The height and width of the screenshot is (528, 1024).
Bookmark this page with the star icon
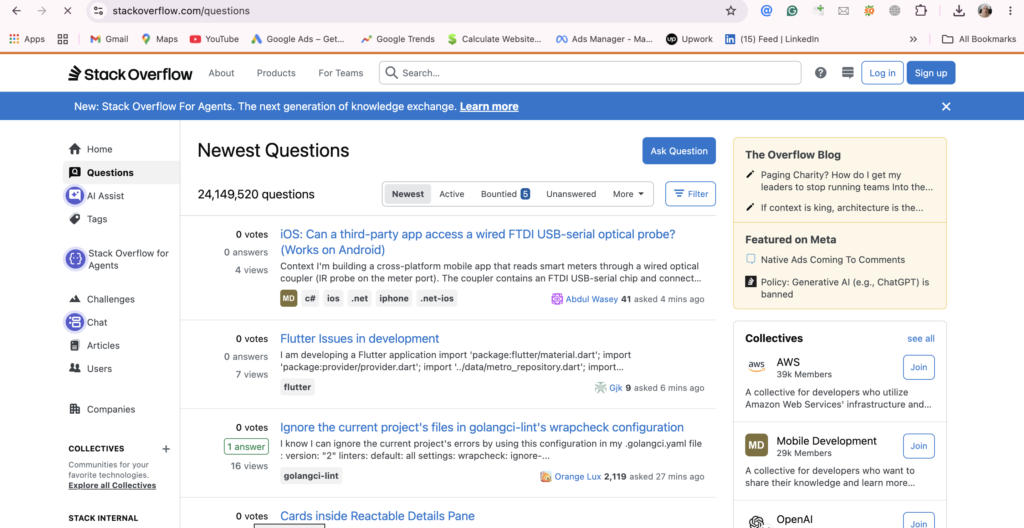point(731,11)
